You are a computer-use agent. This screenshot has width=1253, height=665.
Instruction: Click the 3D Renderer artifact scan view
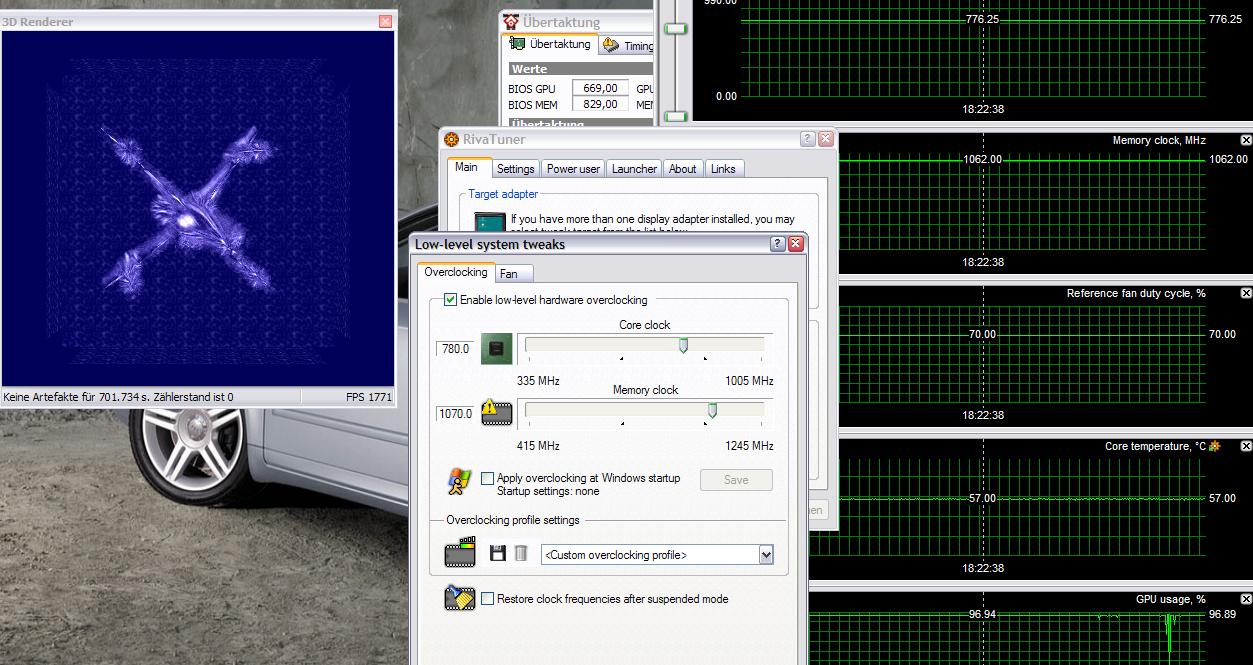pos(199,209)
